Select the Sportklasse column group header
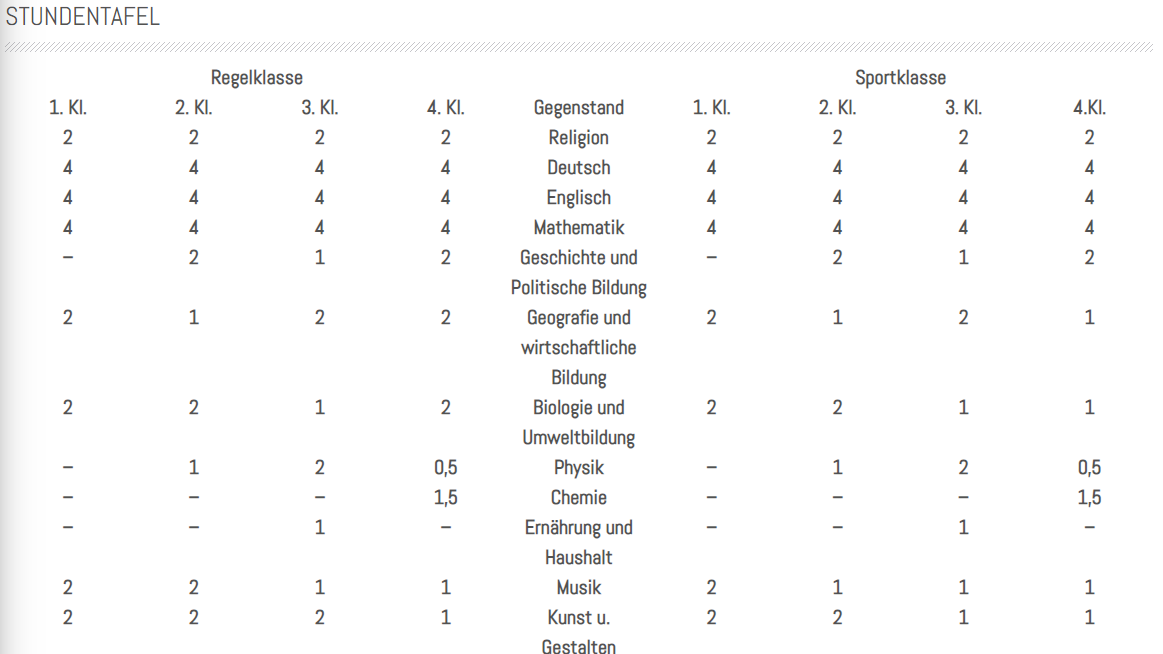 pyautogui.click(x=900, y=78)
